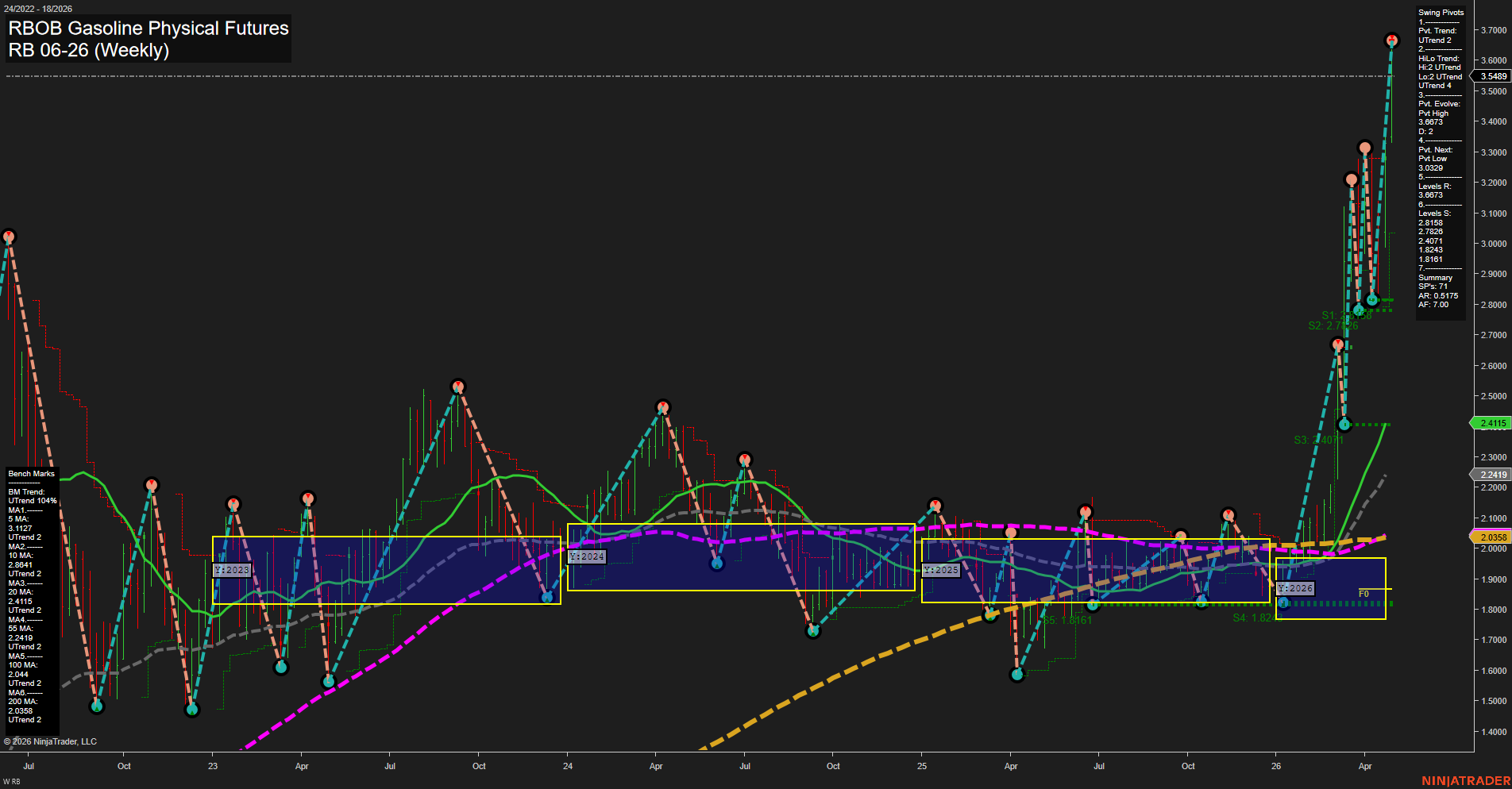This screenshot has width=1512, height=789.
Task: Select the teal pivot low marker inside Y:2026 box
Action: point(1285,602)
